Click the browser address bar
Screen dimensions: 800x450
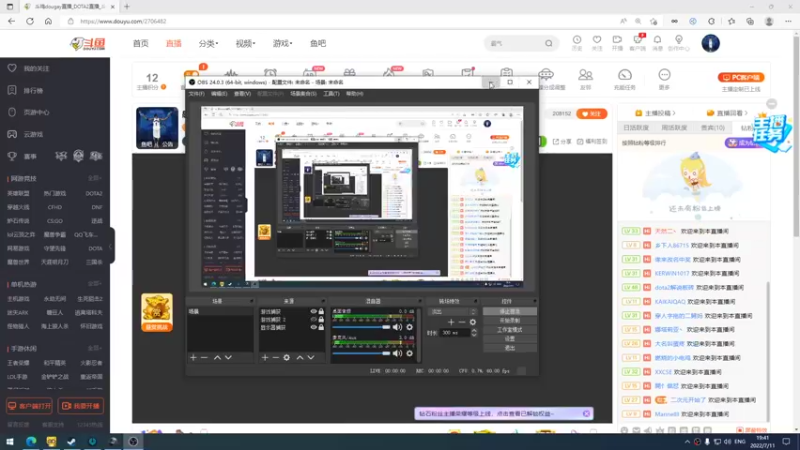click(x=342, y=21)
